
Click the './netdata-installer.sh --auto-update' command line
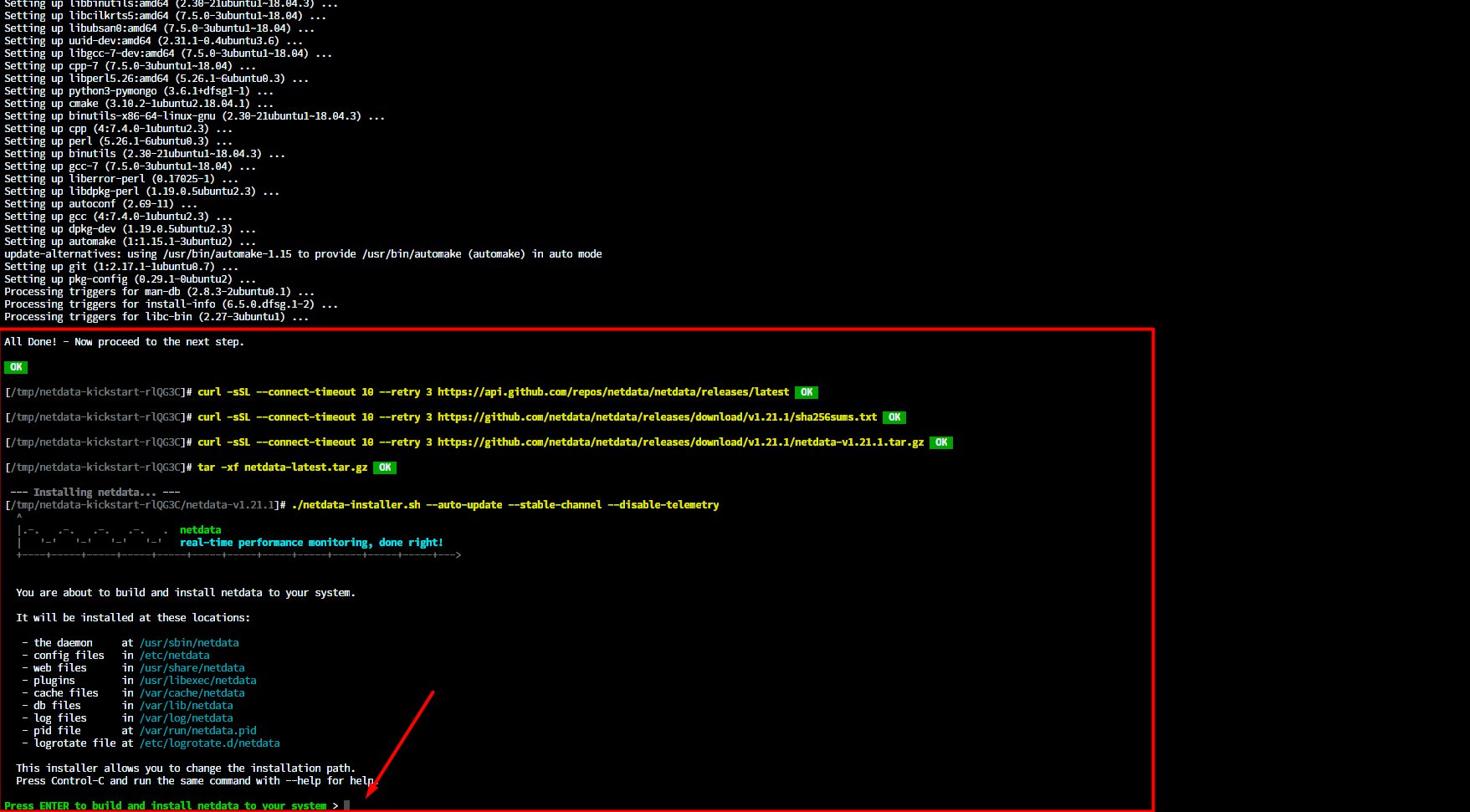click(505, 505)
